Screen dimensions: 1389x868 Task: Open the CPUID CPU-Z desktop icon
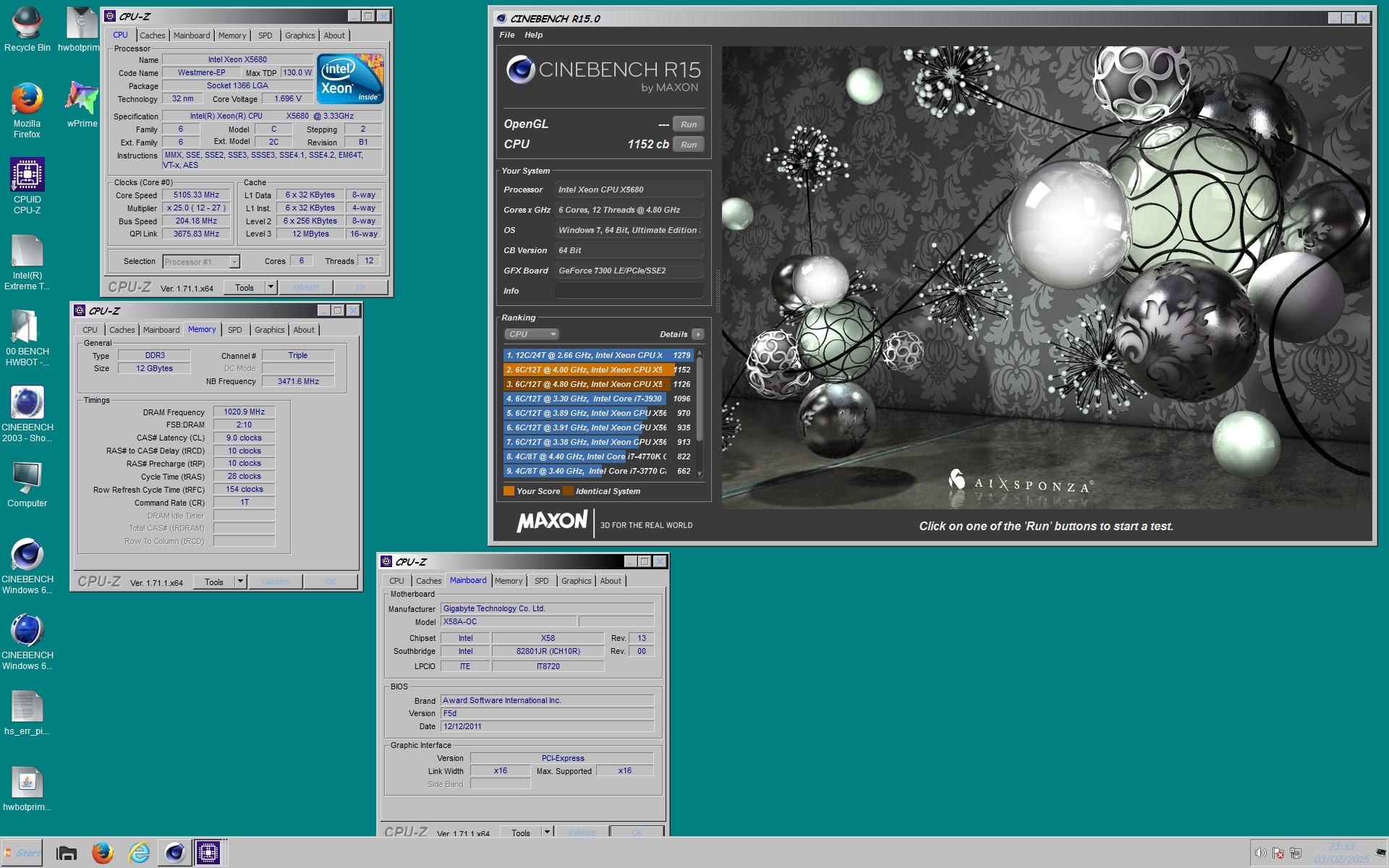pyautogui.click(x=27, y=186)
